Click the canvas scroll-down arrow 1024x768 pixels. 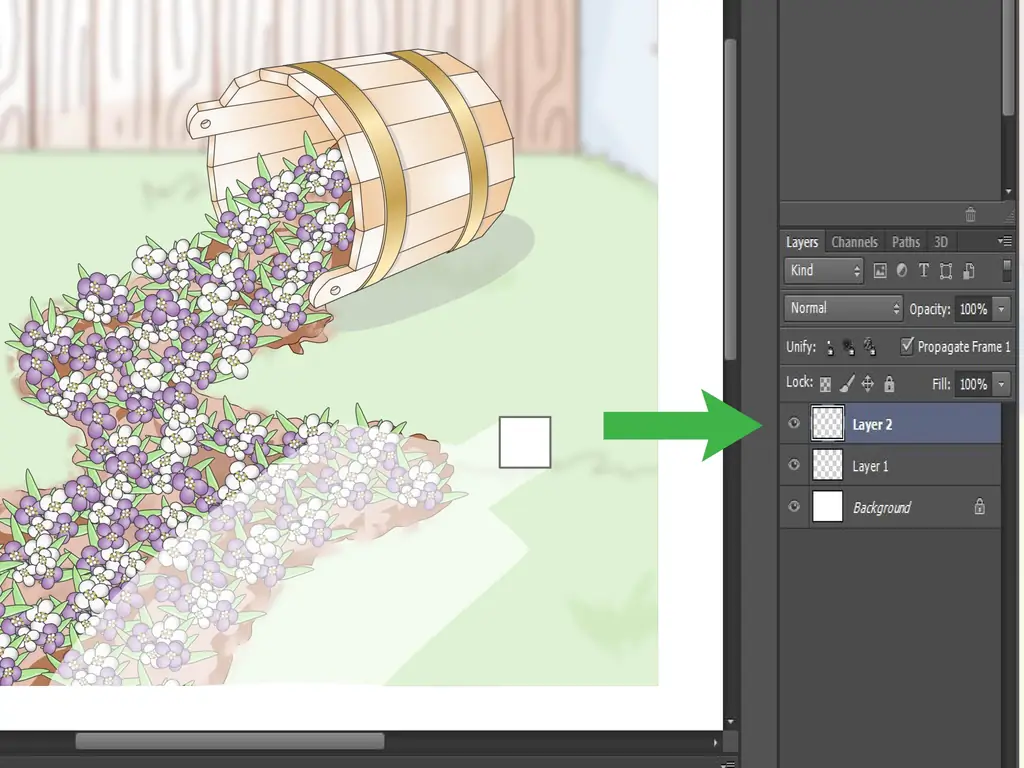click(x=731, y=722)
